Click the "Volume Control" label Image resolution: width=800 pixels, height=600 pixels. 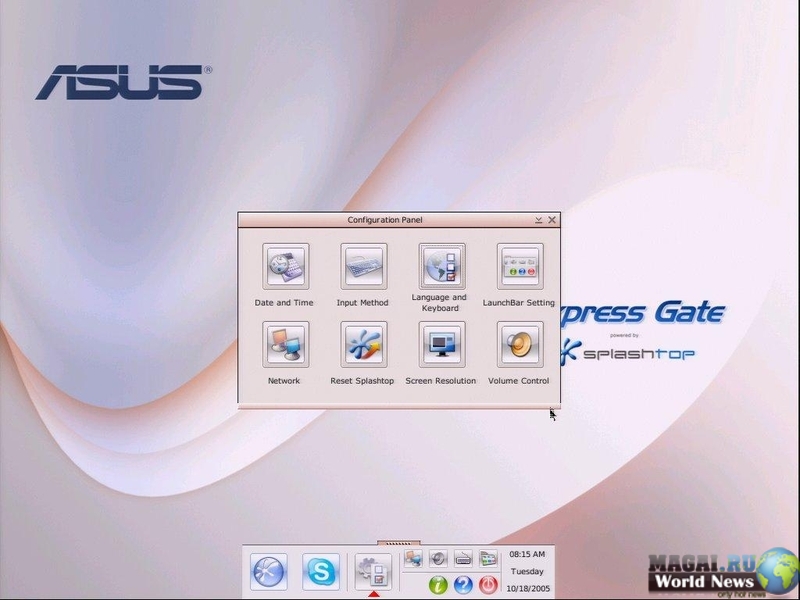point(519,381)
